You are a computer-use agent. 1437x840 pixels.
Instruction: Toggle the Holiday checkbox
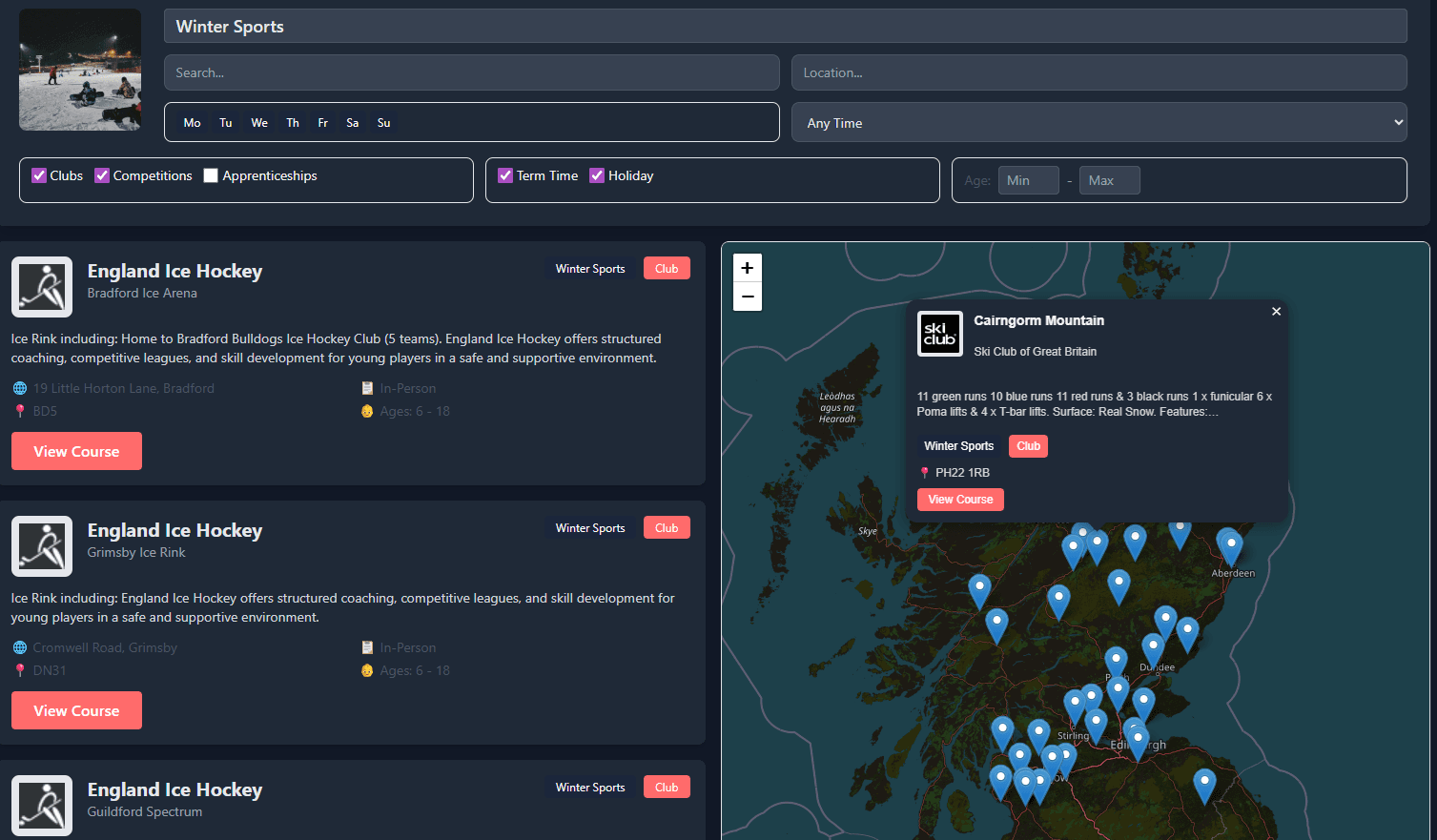click(x=597, y=175)
